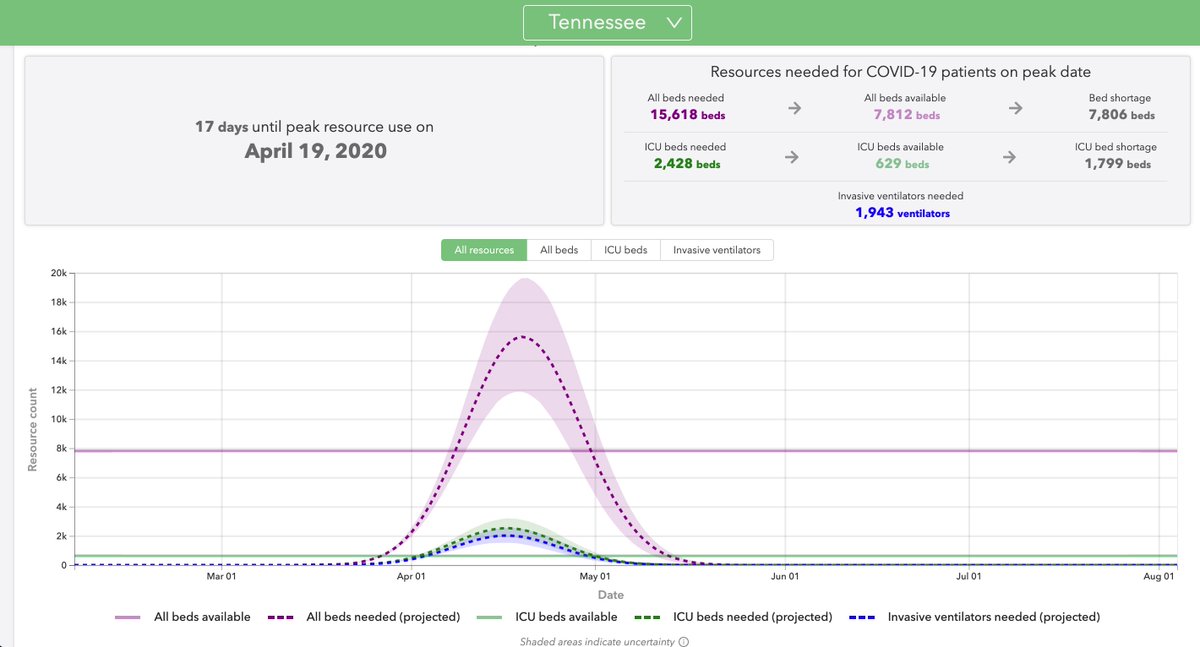1200x647 pixels.
Task: Click the 15,618 beds value
Action: coord(686,115)
